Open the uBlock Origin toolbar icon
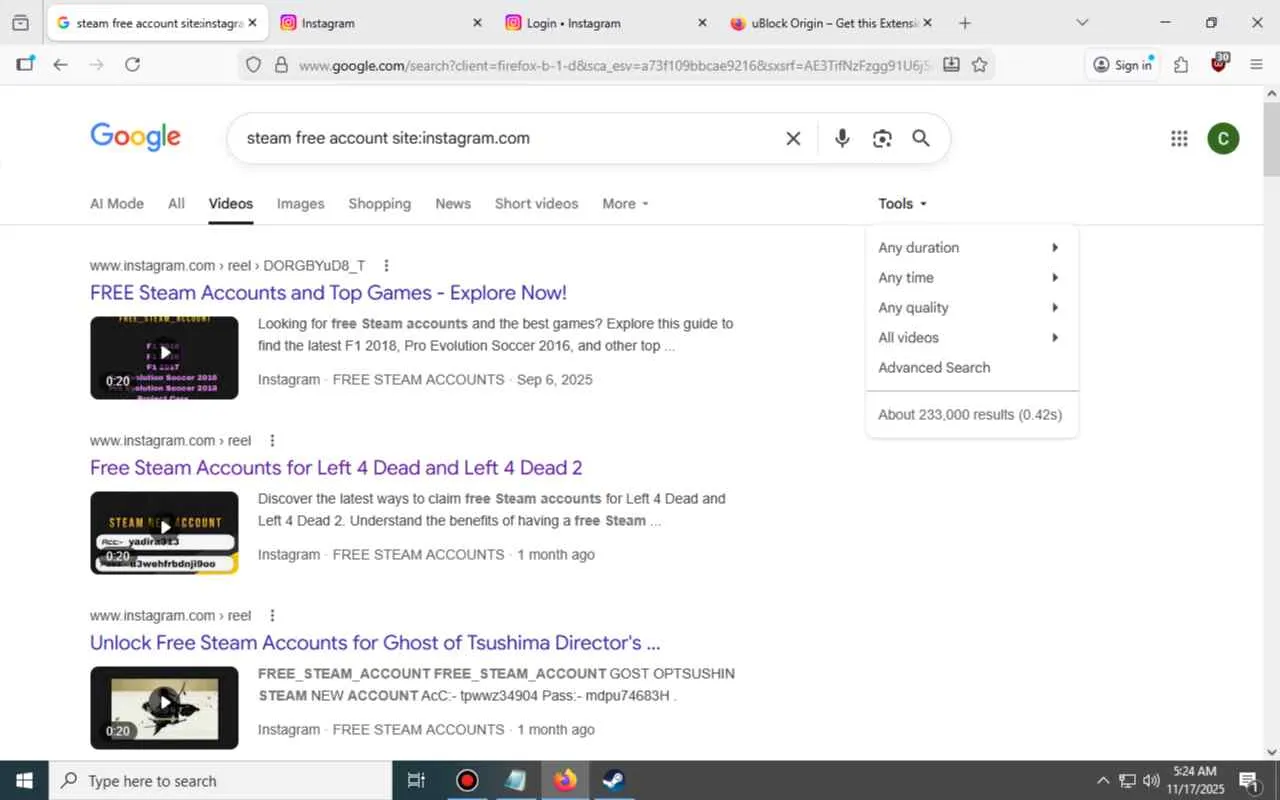The width and height of the screenshot is (1280, 800). 1219,64
